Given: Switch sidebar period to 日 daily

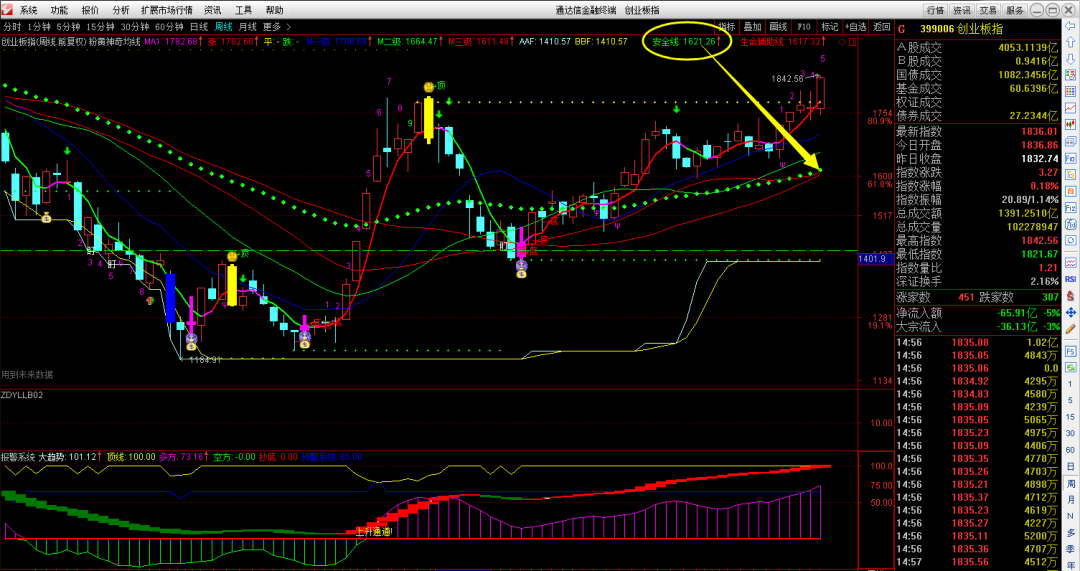Looking at the screenshot, I should pyautogui.click(x=1071, y=466).
